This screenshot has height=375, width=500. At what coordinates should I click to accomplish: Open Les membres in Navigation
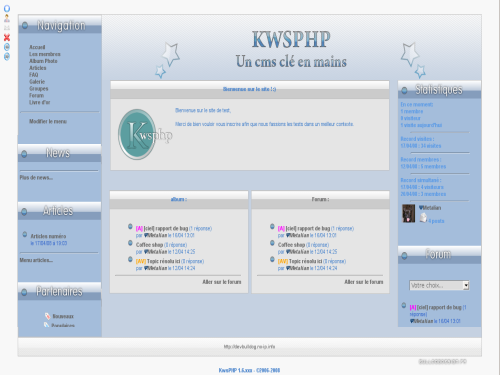(x=45, y=54)
